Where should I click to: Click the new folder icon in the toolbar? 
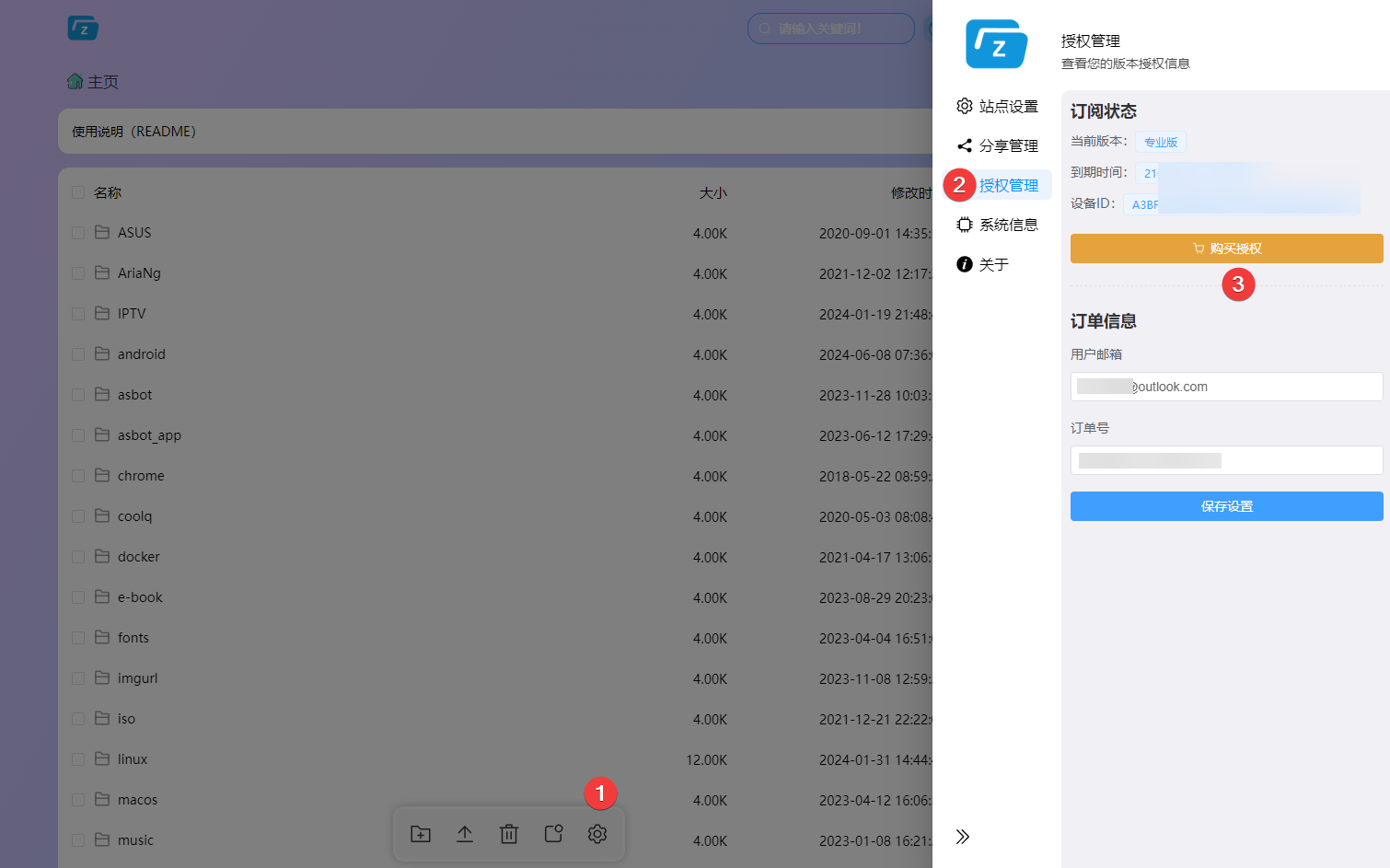click(x=421, y=833)
